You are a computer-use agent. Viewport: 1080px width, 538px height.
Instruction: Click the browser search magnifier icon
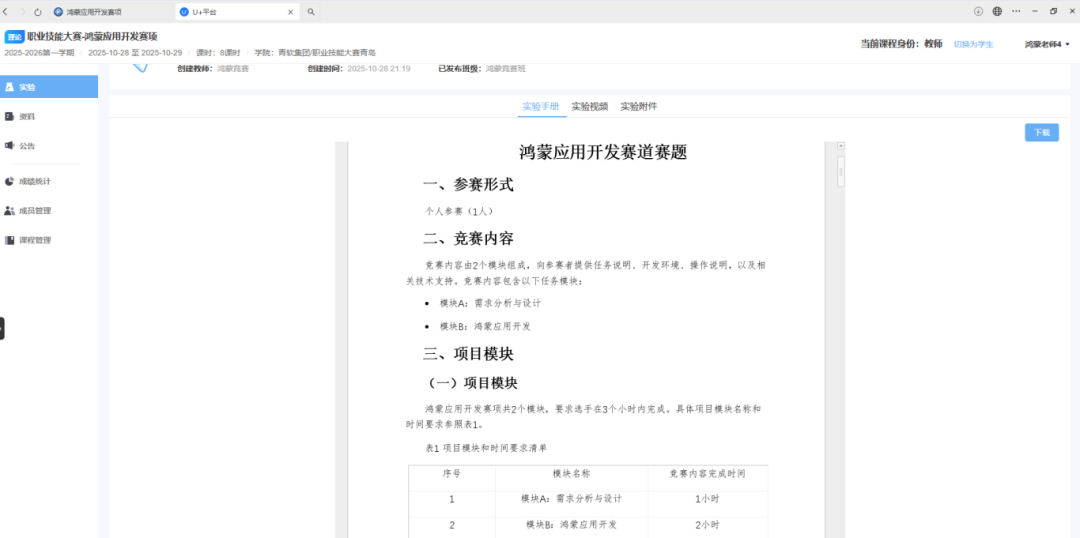[x=312, y=12]
